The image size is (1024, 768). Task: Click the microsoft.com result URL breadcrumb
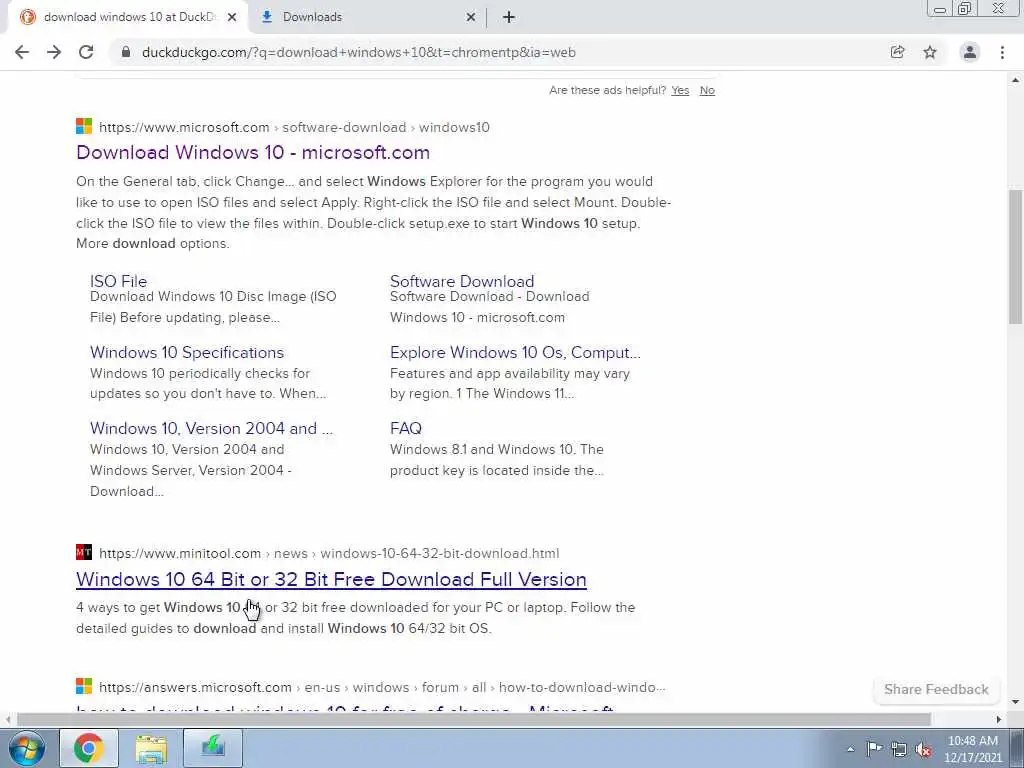pos(294,127)
